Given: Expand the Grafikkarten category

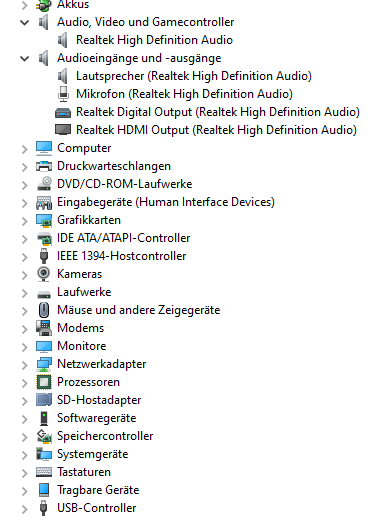Looking at the screenshot, I should [24, 221].
